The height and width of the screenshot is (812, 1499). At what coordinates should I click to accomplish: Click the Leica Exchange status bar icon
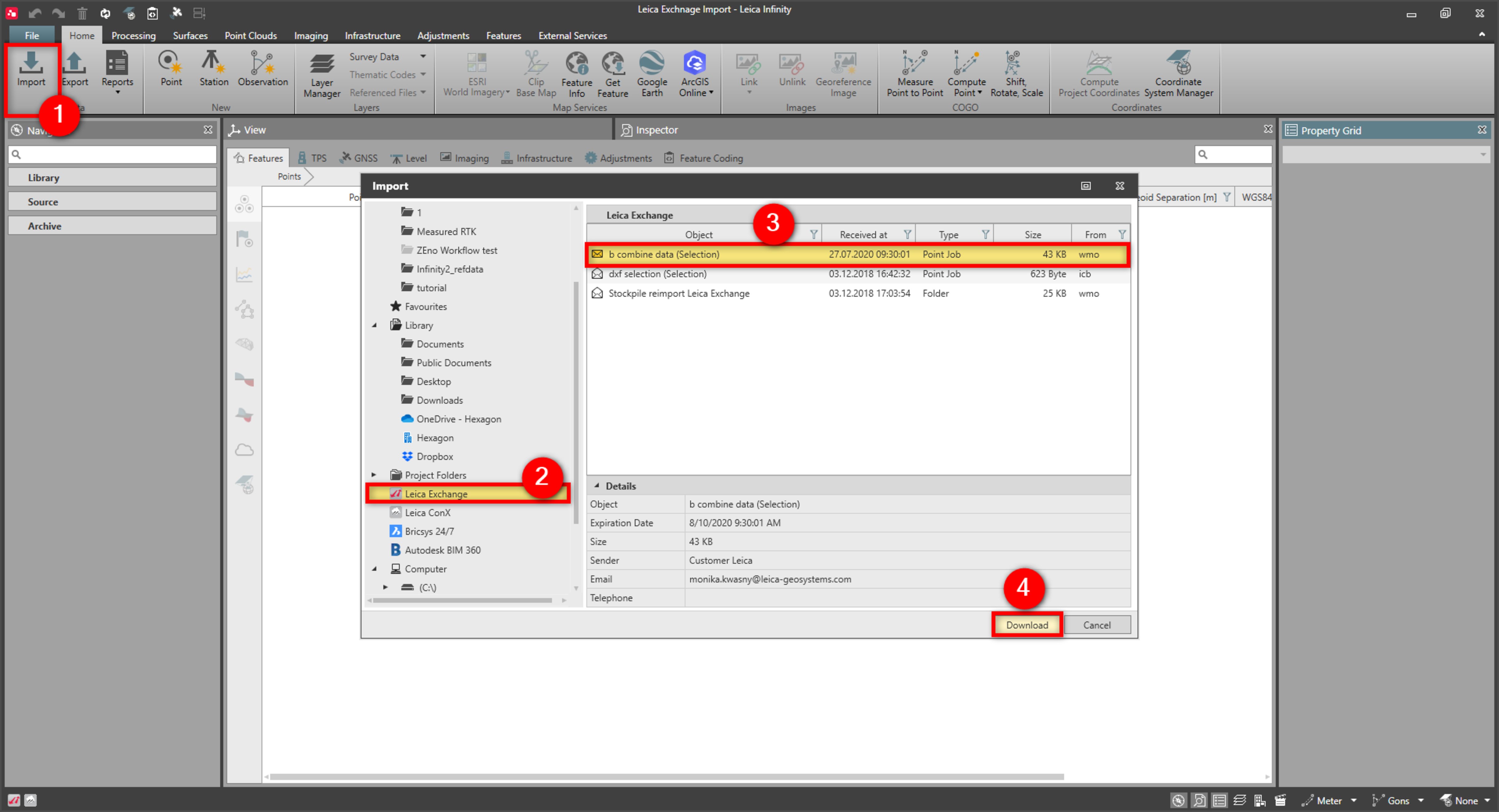14,800
